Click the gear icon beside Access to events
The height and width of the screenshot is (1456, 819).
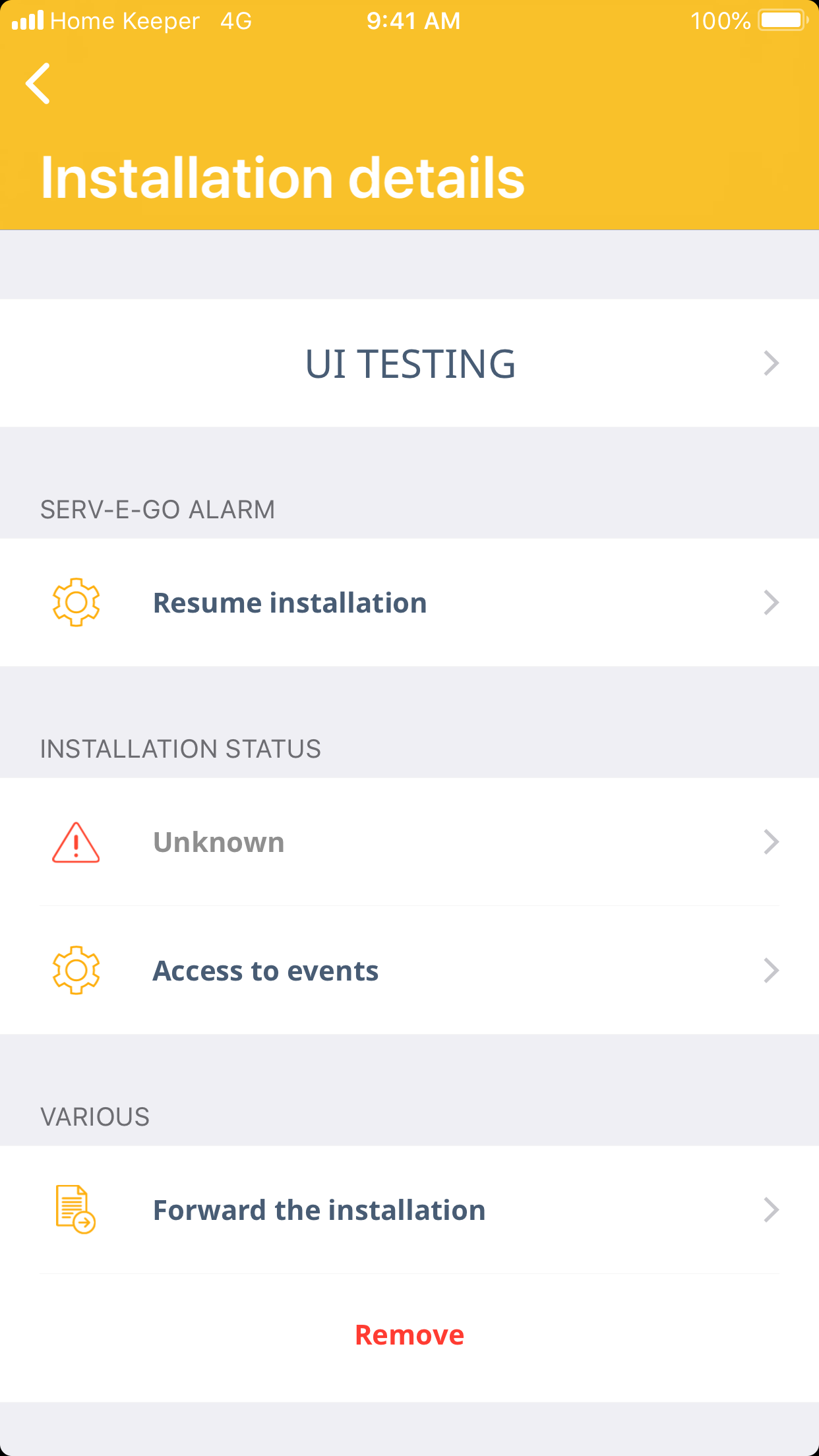click(76, 970)
